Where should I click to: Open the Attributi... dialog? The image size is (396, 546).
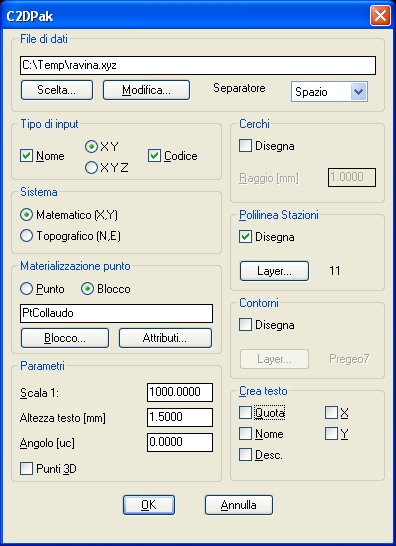coord(165,338)
